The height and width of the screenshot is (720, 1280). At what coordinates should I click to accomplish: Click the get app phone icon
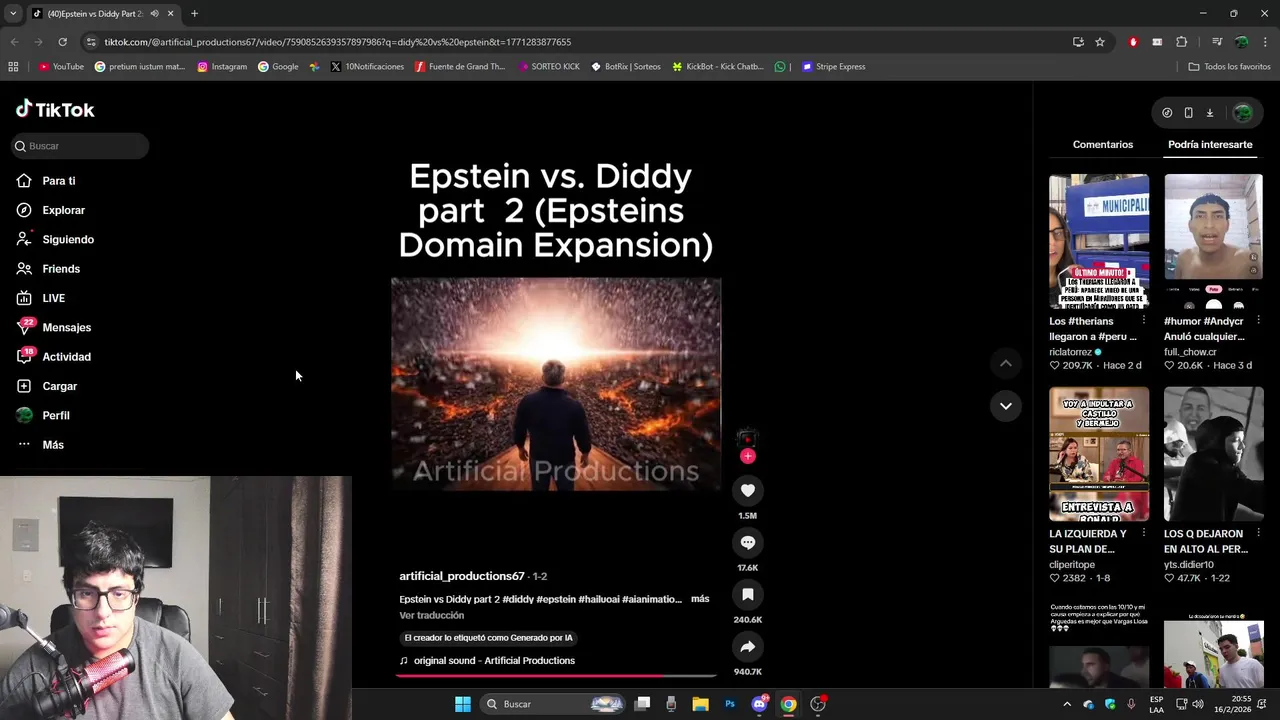pyautogui.click(x=1188, y=113)
